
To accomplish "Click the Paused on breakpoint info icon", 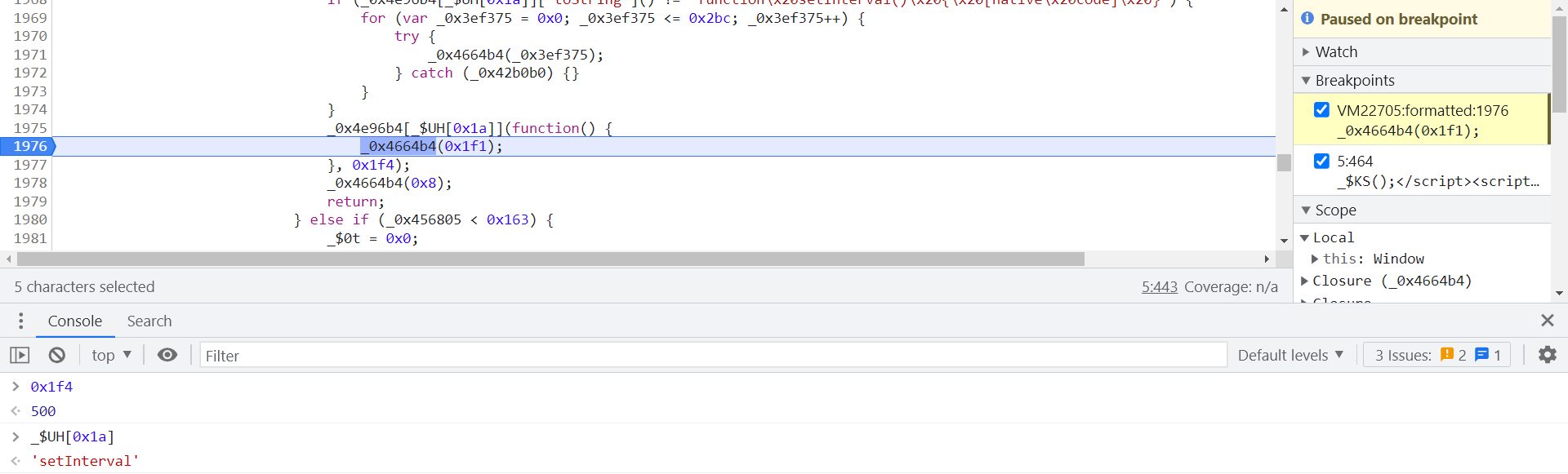I will coord(1307,18).
